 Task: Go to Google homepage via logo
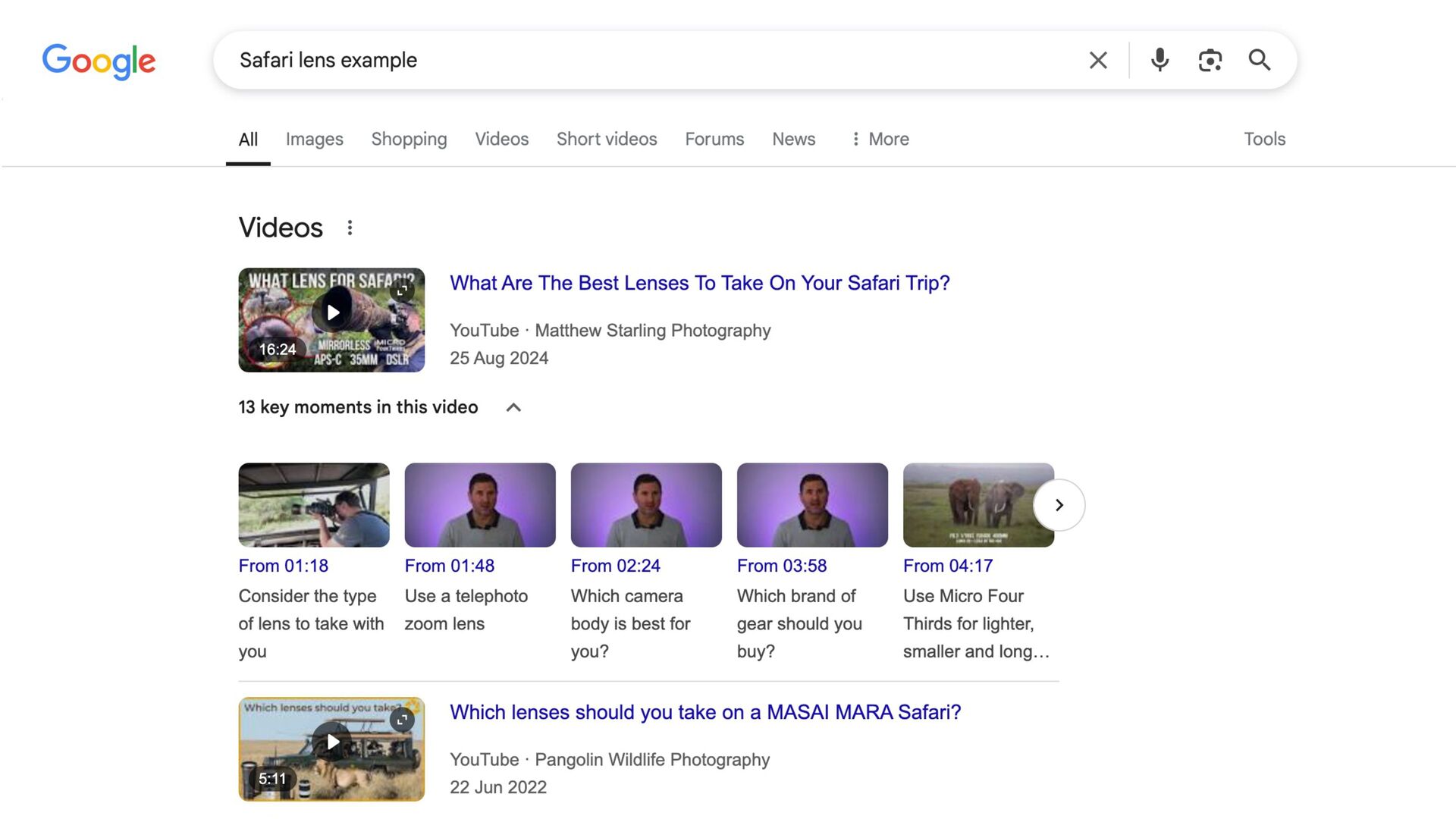(99, 61)
